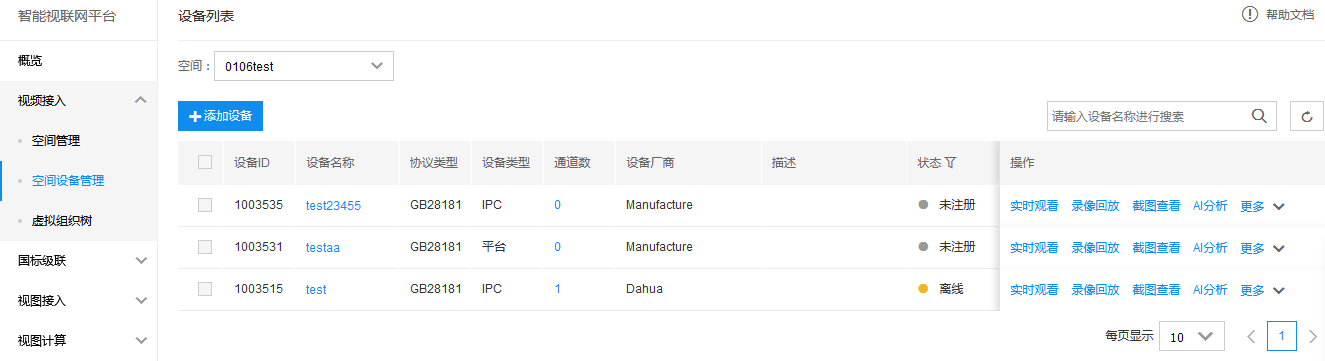
Task: Open the 空间 0106test dropdown
Action: pos(304,66)
